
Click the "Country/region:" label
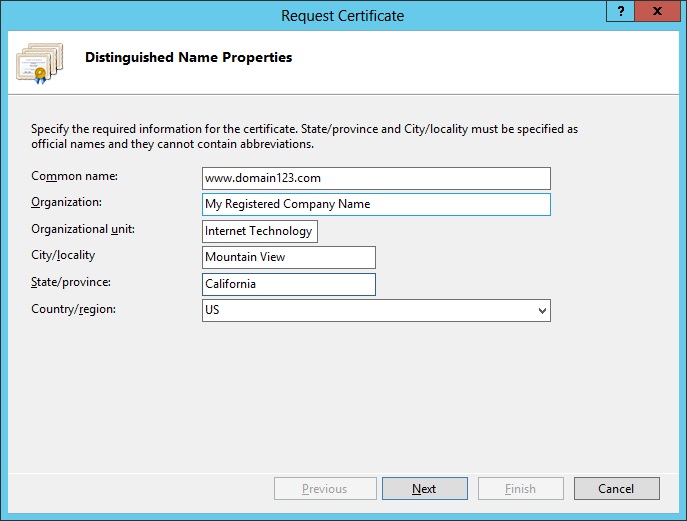coord(74,310)
